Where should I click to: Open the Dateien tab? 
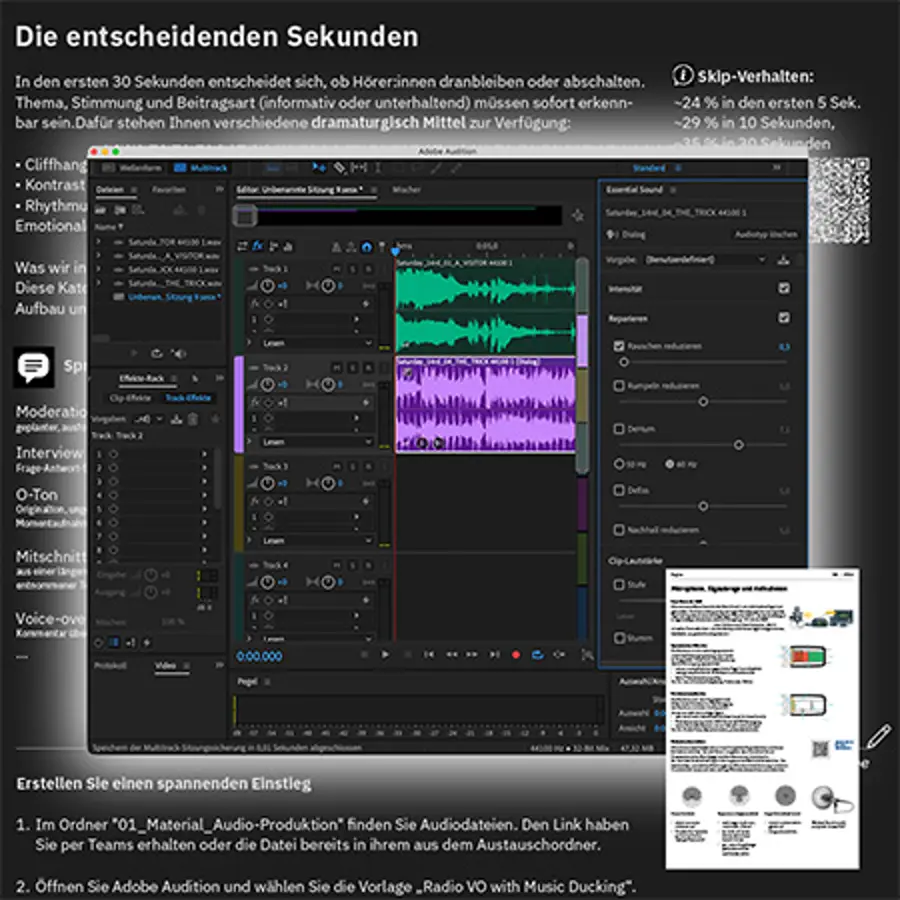110,189
